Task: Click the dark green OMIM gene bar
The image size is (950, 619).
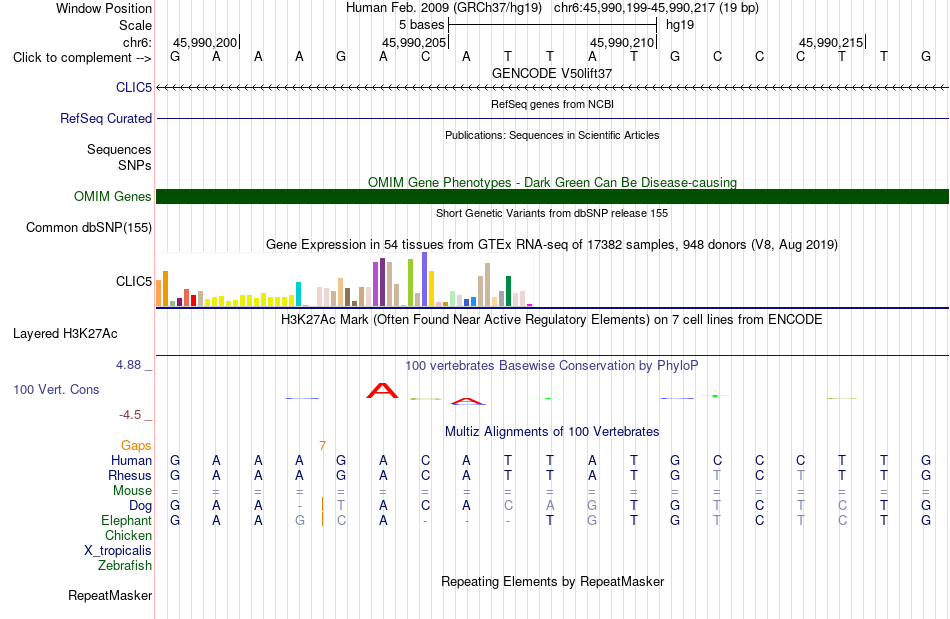Action: 552,196
